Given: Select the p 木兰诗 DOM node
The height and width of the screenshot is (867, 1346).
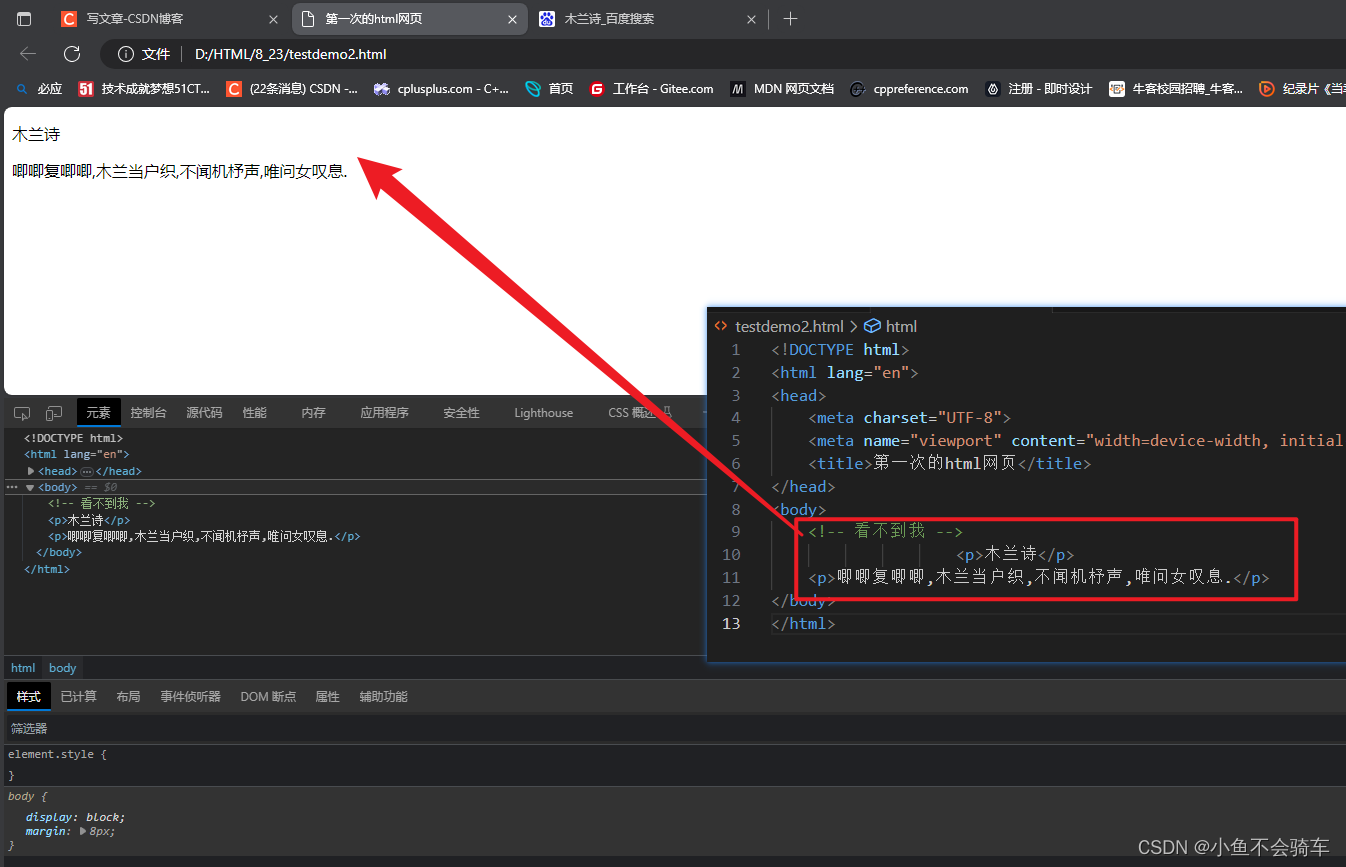Looking at the screenshot, I should pos(88,520).
